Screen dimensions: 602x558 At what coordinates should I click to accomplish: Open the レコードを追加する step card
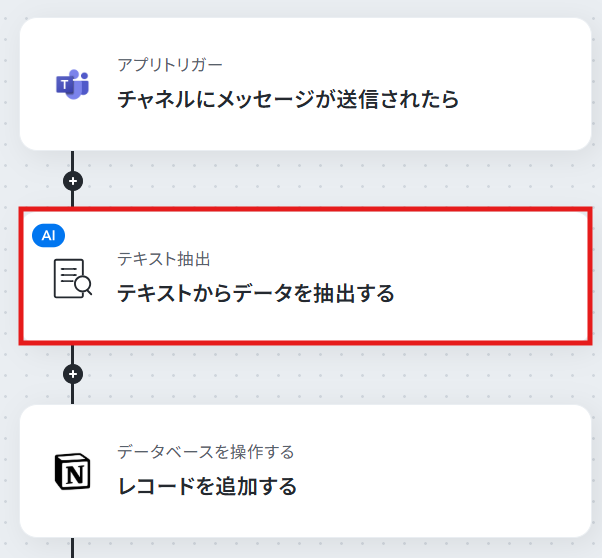coord(305,471)
